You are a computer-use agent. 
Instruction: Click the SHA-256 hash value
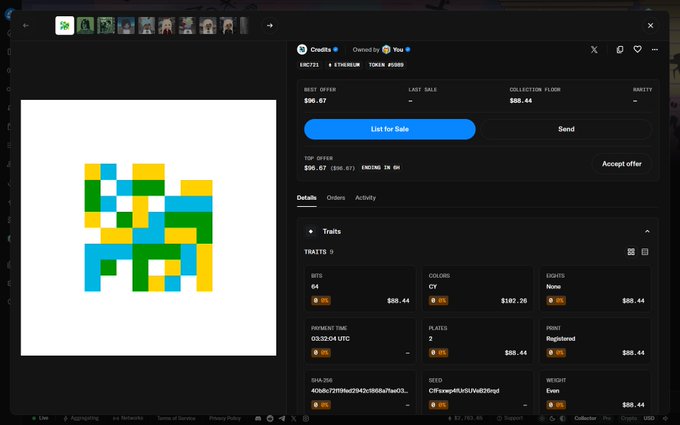pos(360,391)
